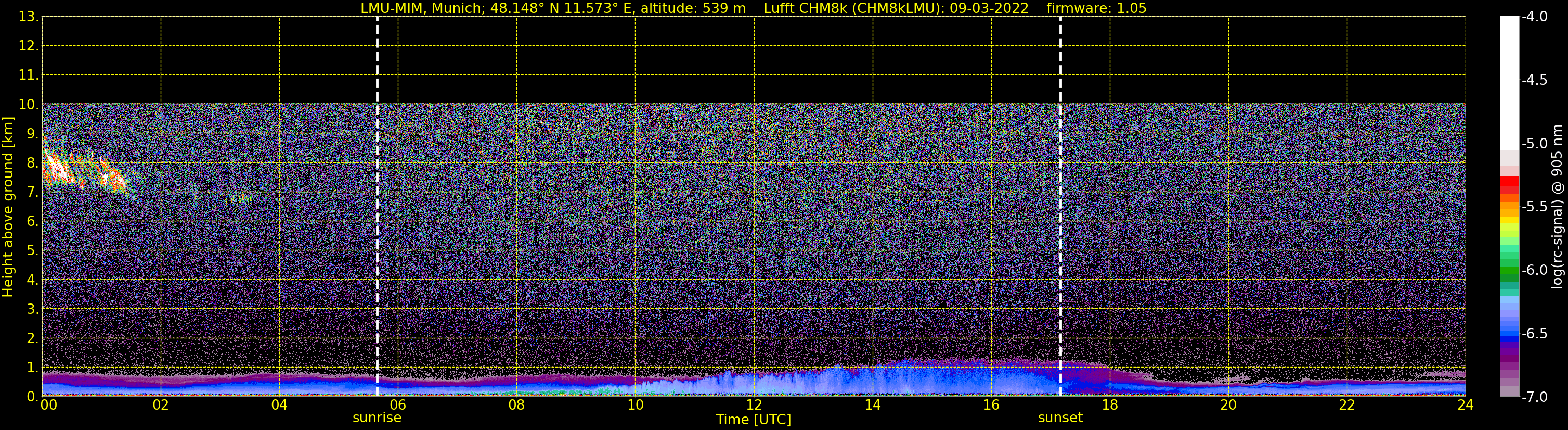Click the red band of the colorbar
This screenshot has height=430, width=1568.
(x=1510, y=185)
